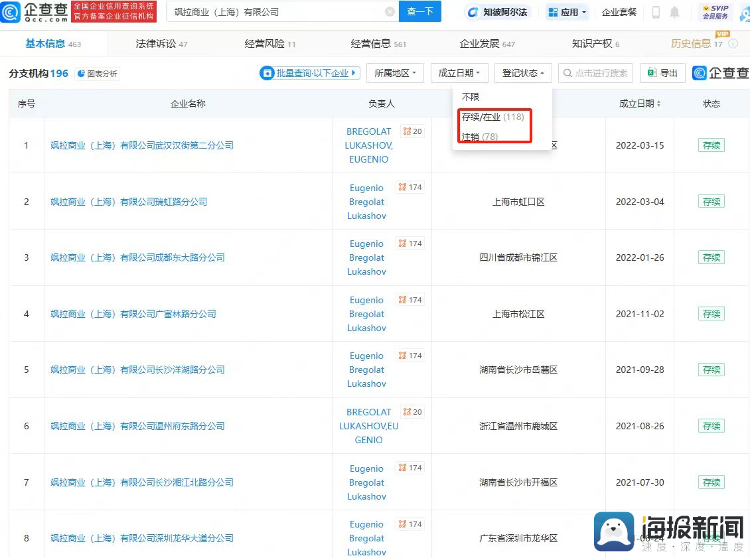Sort by 成立日期 column header
750x558 pixels.
click(640, 104)
